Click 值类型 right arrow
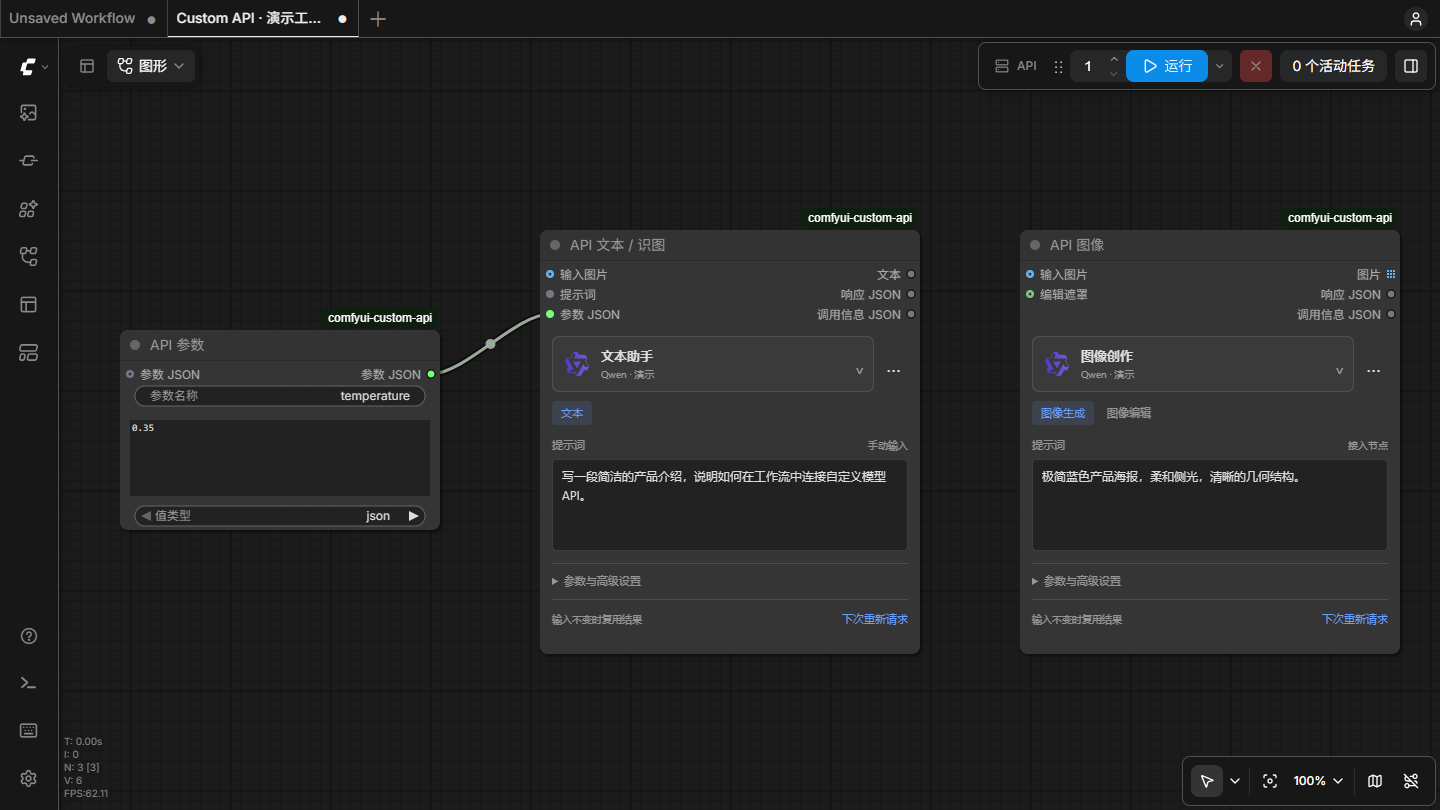Image resolution: width=1440 pixels, height=810 pixels. coord(413,516)
